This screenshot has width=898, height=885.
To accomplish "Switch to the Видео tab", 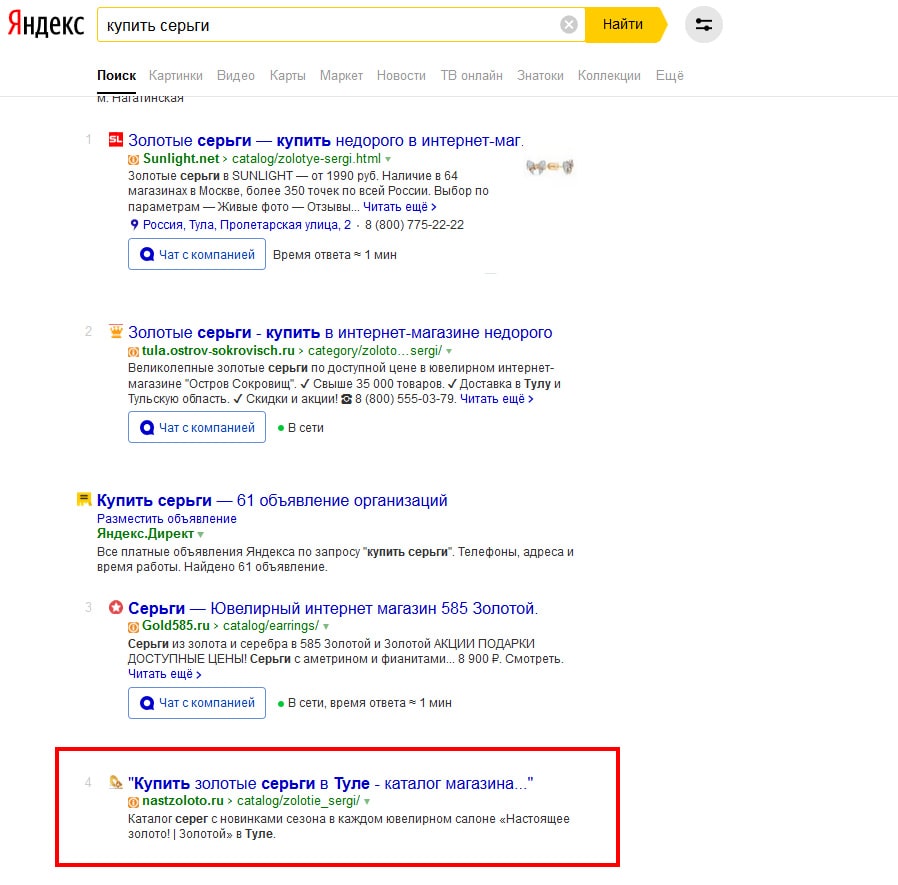I will 235,76.
